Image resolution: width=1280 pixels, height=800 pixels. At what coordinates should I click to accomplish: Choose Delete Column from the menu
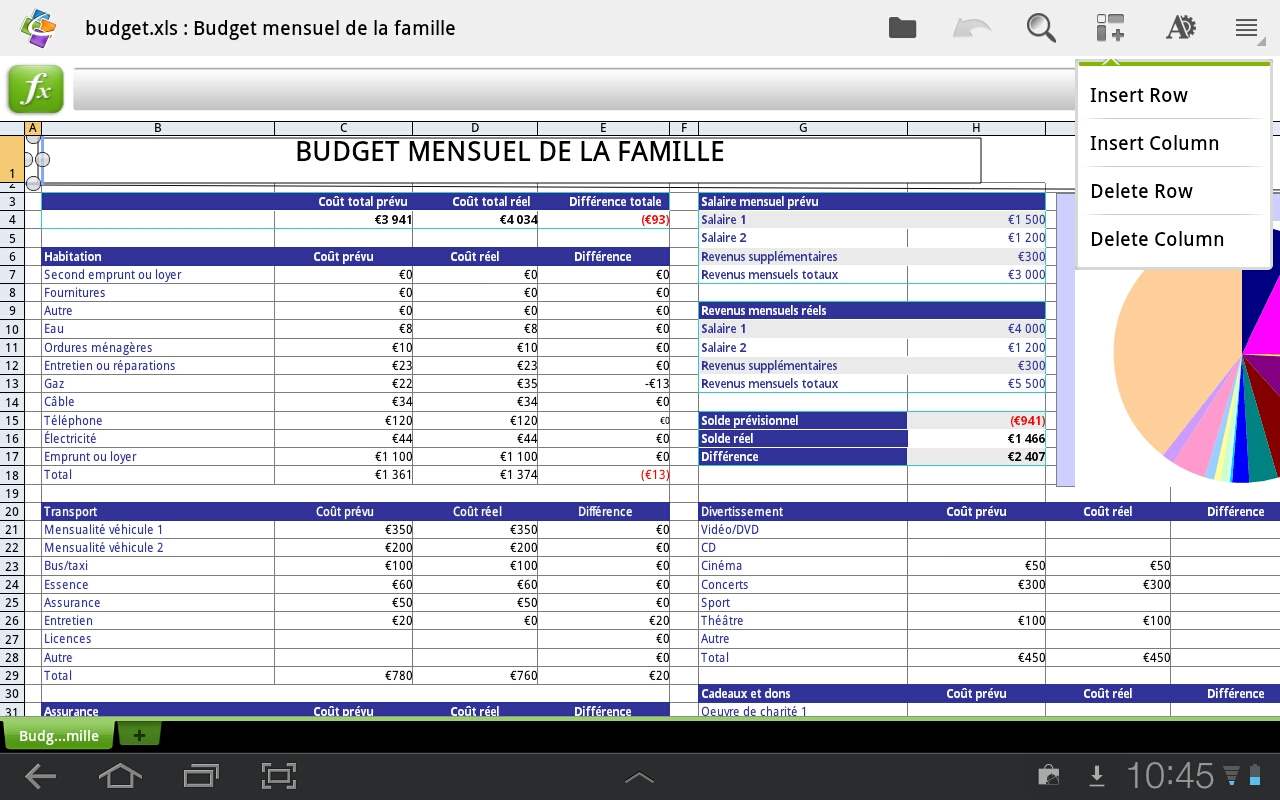pos(1173,239)
